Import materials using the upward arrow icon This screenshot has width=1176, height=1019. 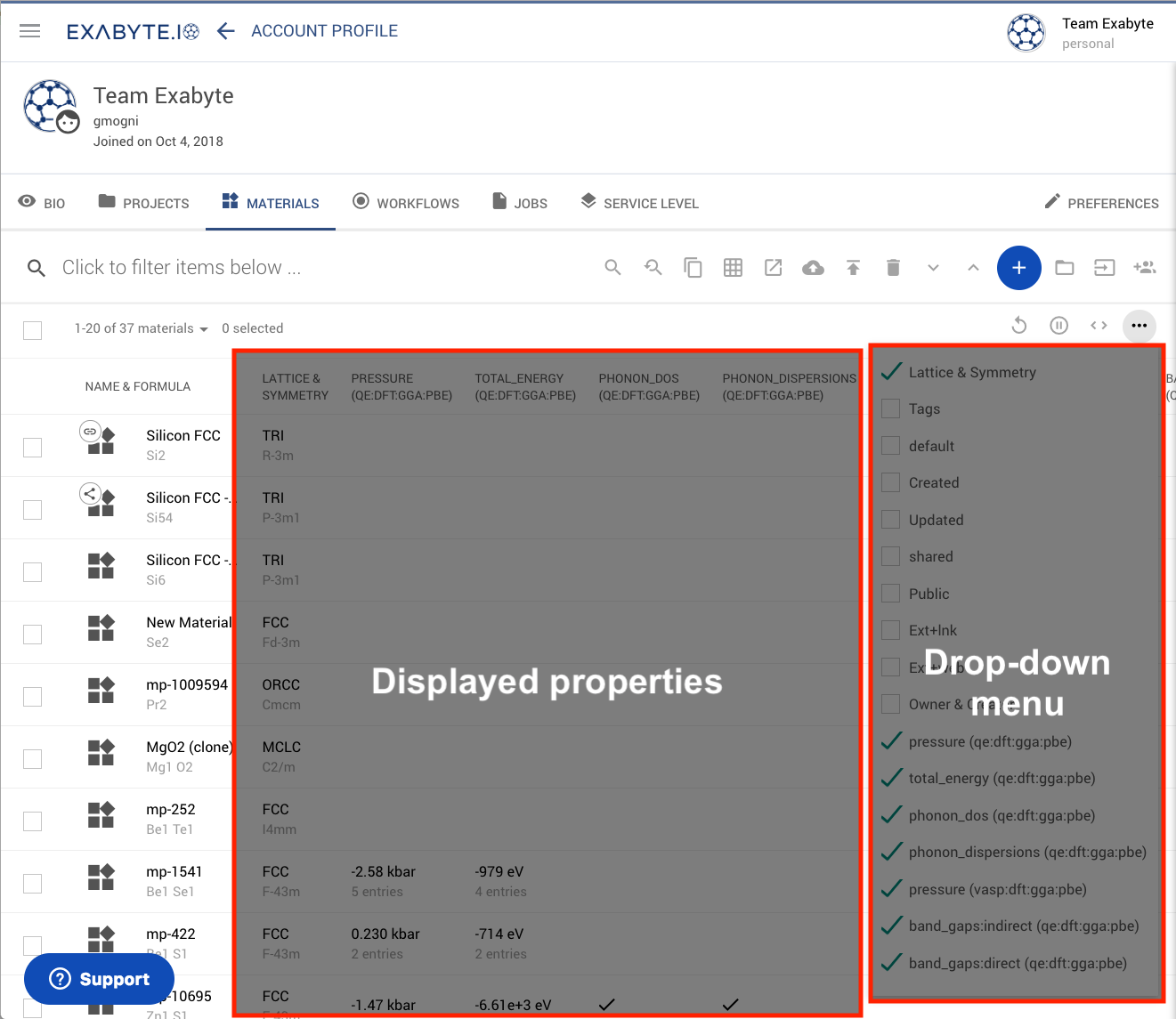pyautogui.click(x=853, y=267)
